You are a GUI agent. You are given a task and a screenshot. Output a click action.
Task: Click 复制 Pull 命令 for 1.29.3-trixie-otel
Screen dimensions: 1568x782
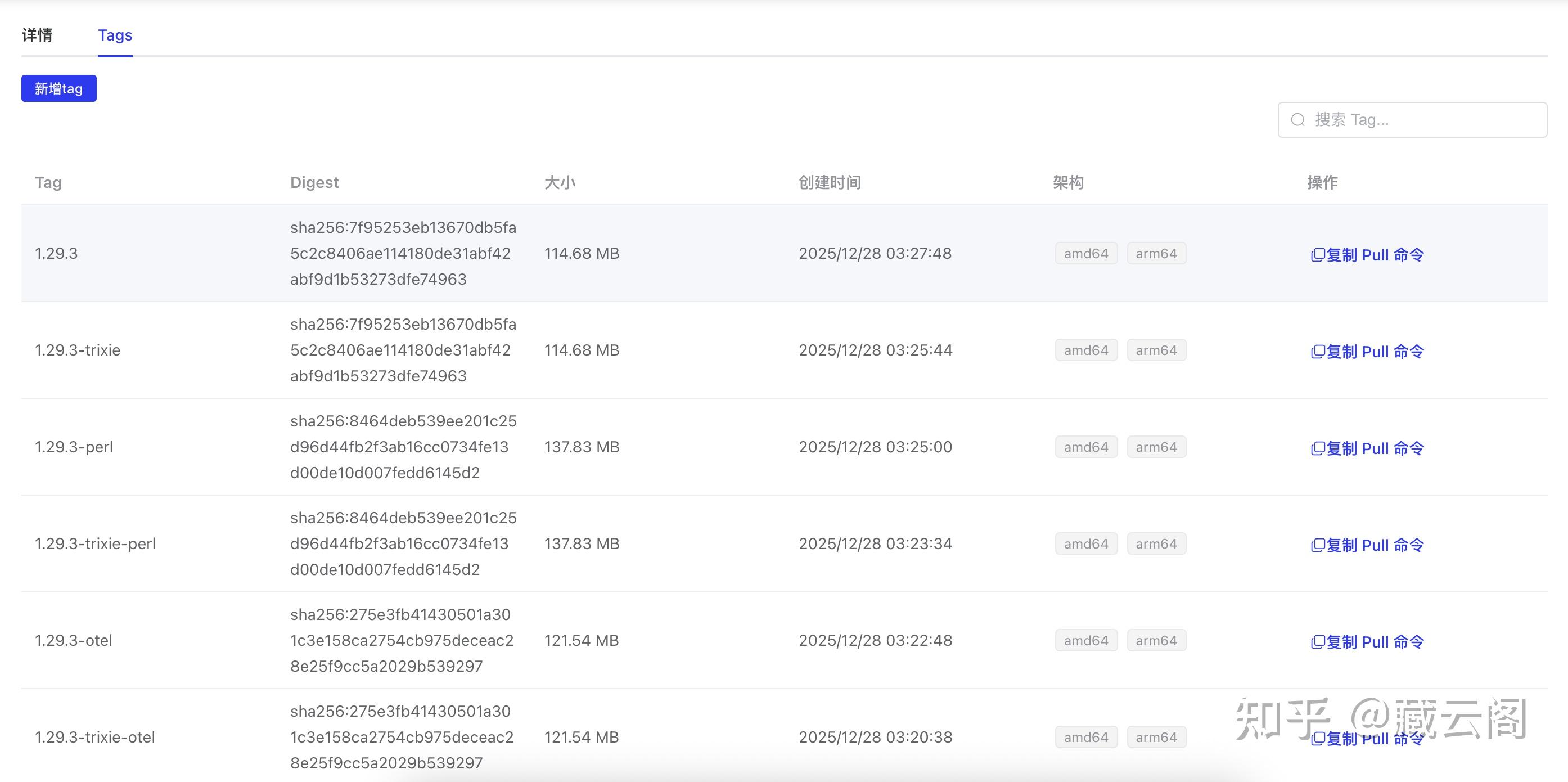pyautogui.click(x=1375, y=739)
